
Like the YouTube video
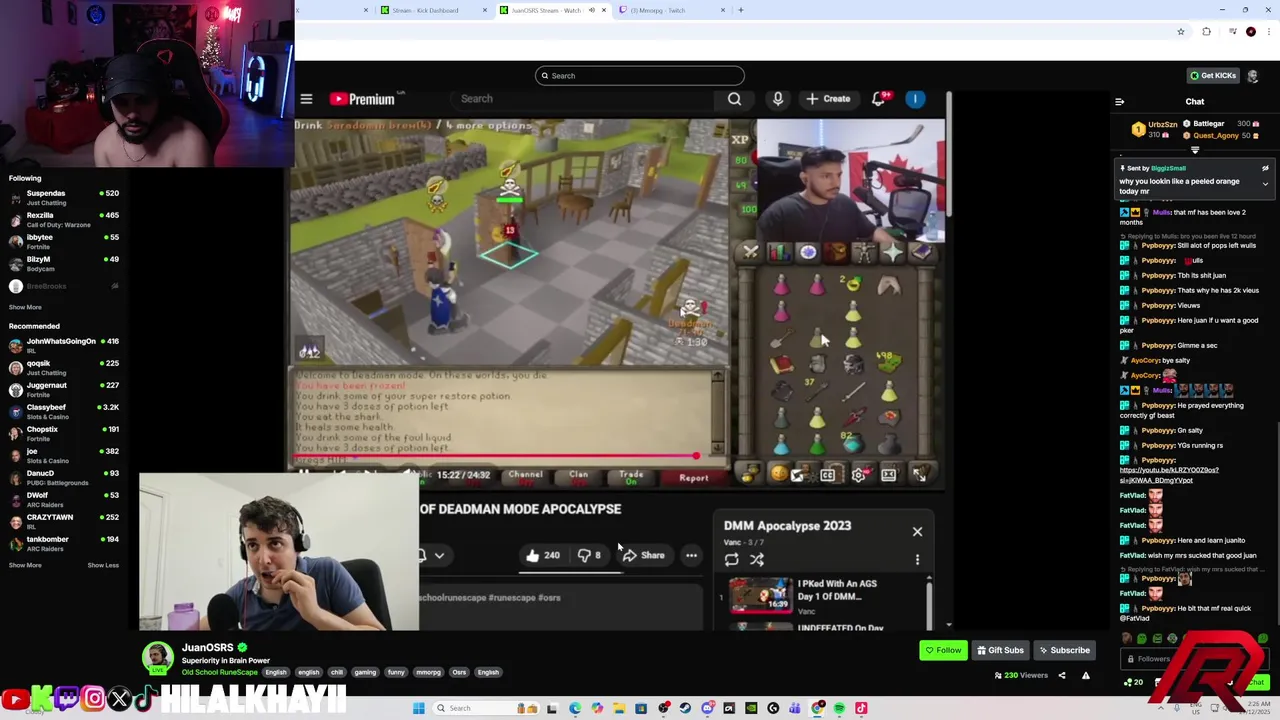pyautogui.click(x=542, y=555)
